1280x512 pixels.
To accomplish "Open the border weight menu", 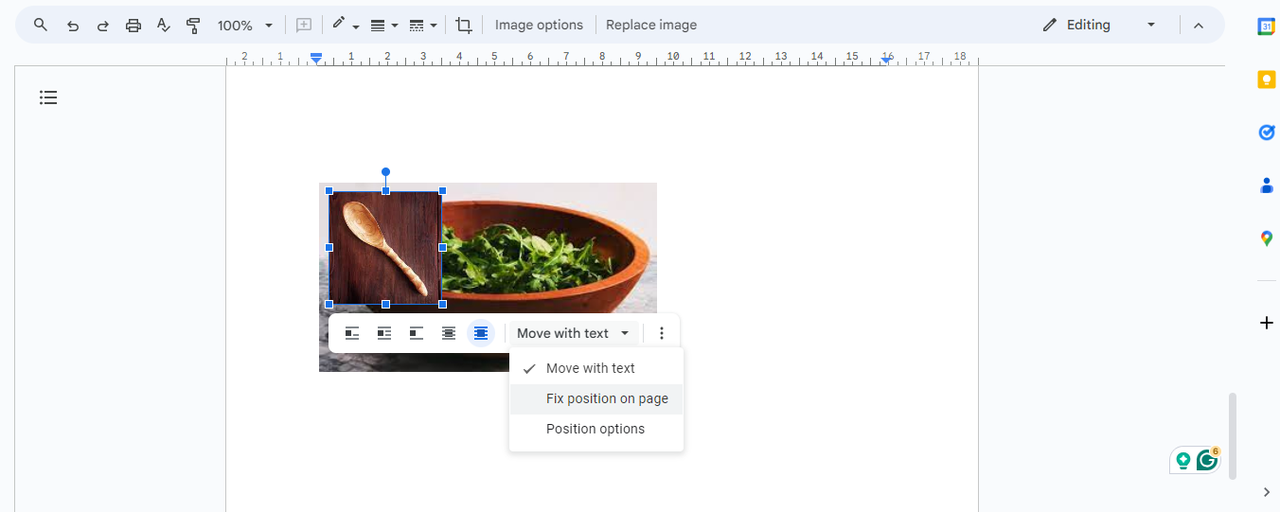I will coord(378,25).
